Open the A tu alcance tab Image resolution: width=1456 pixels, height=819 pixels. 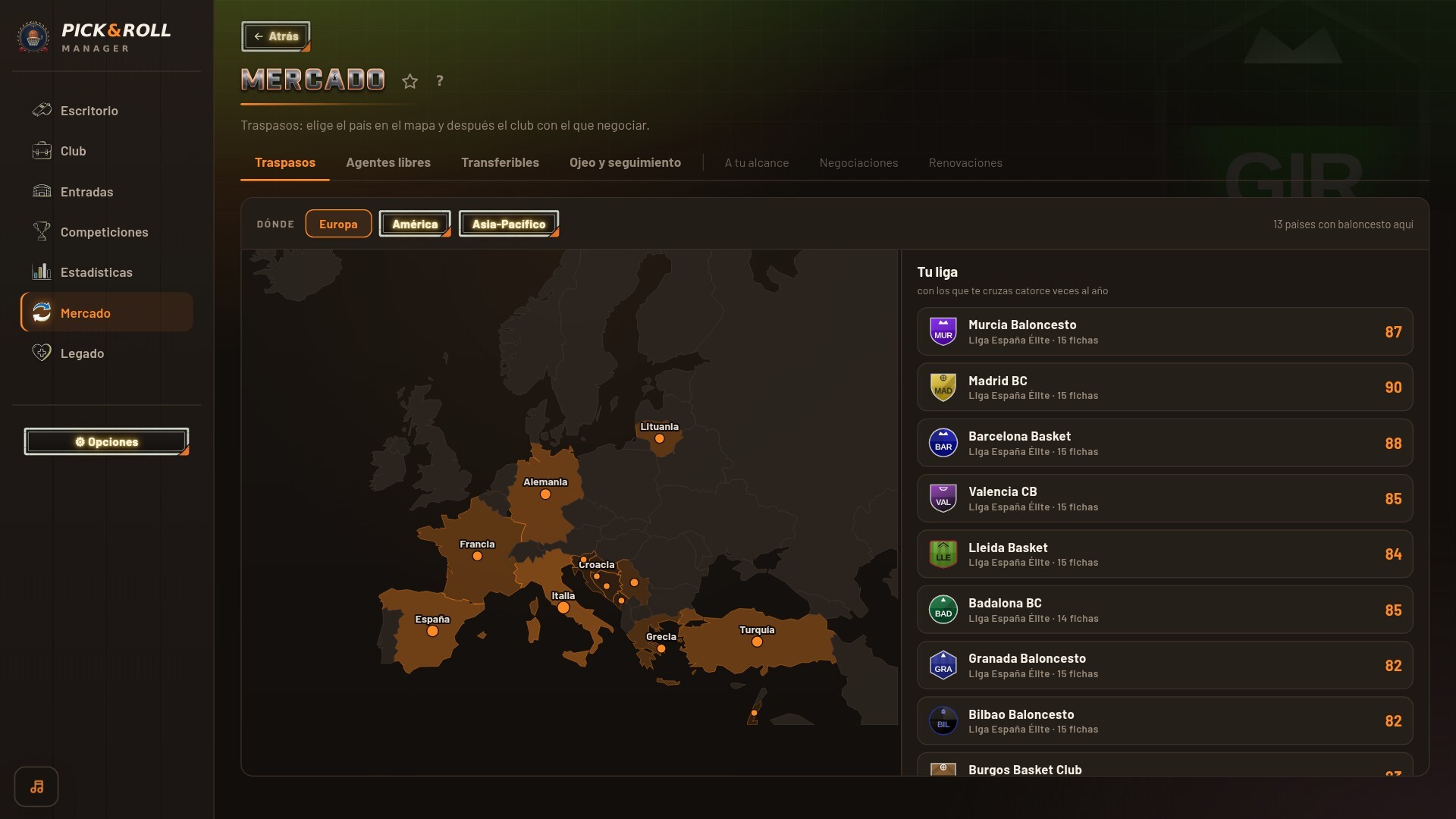[757, 163]
